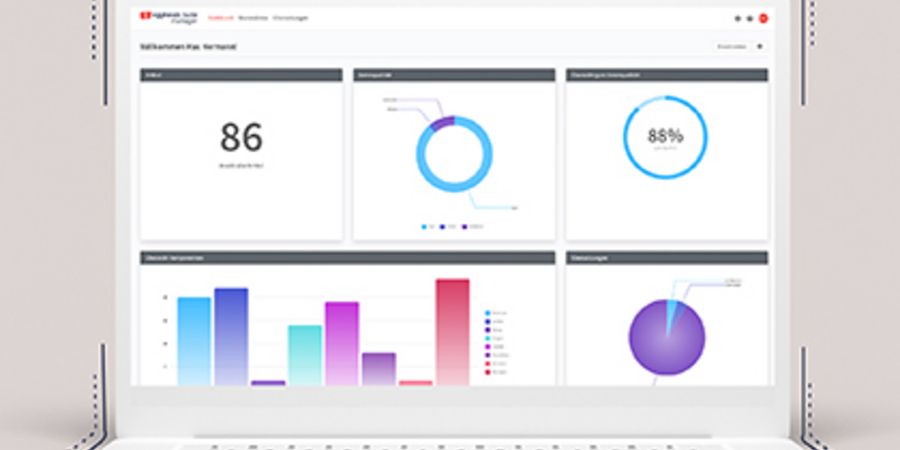Screen dimensions: 900x450
Task: Select the purple segment of the donut chart
Action: [442, 123]
